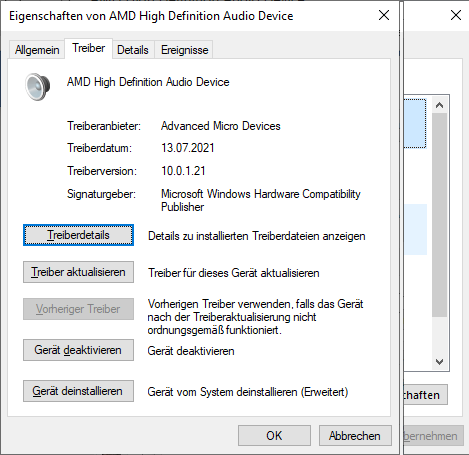Cancel with Abbrechen button
Image resolution: width=469 pixels, height=455 pixels.
click(x=355, y=436)
